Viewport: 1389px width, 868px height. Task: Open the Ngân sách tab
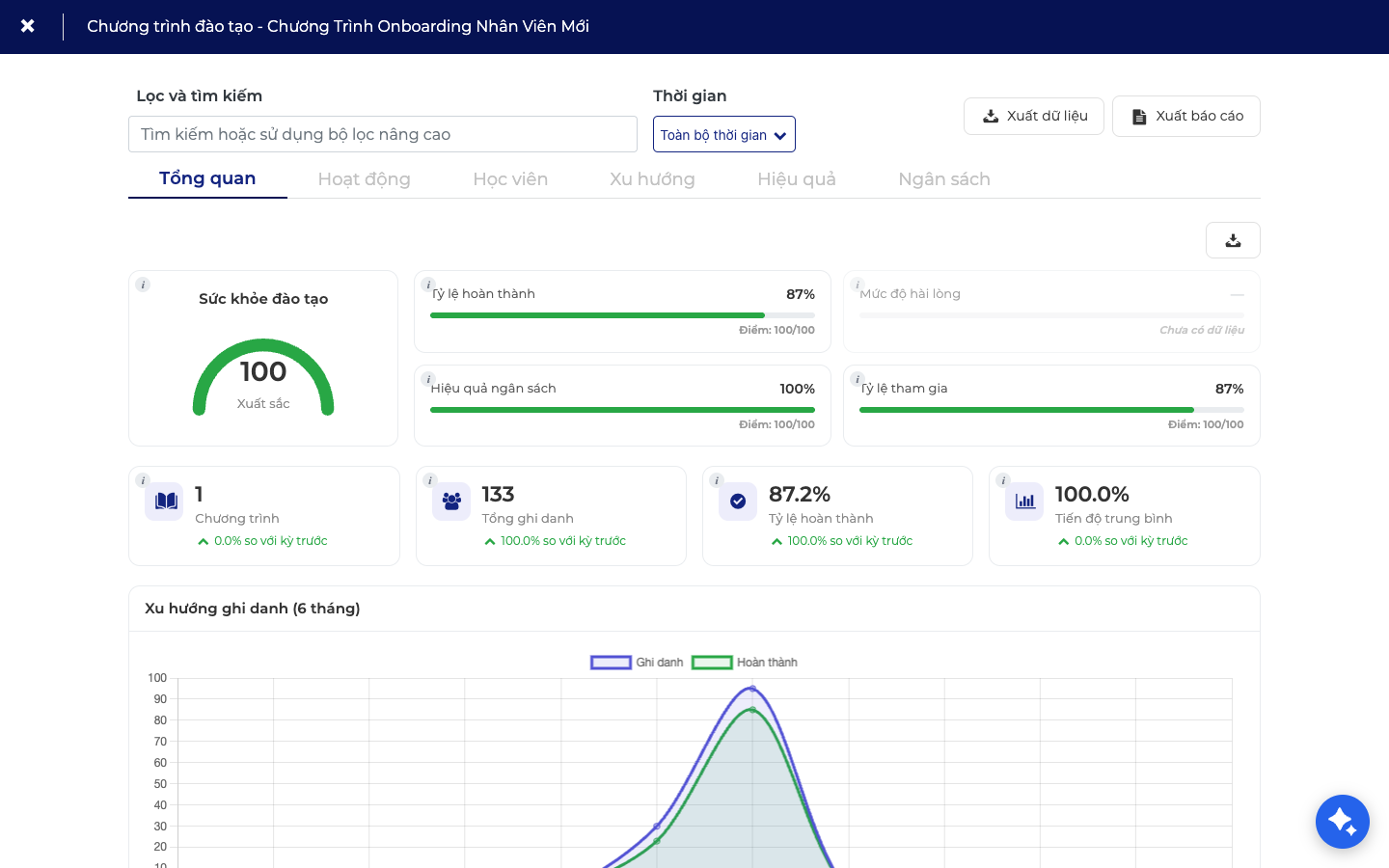(944, 179)
